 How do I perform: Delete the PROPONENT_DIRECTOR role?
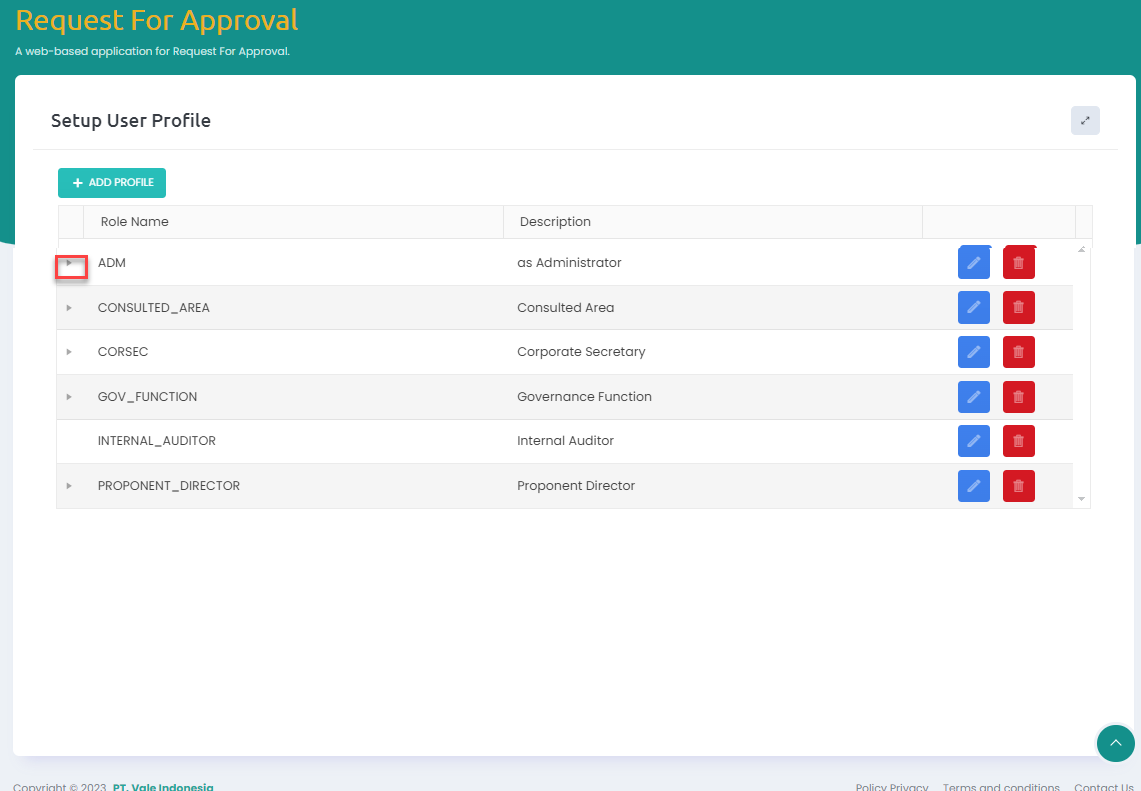1018,486
